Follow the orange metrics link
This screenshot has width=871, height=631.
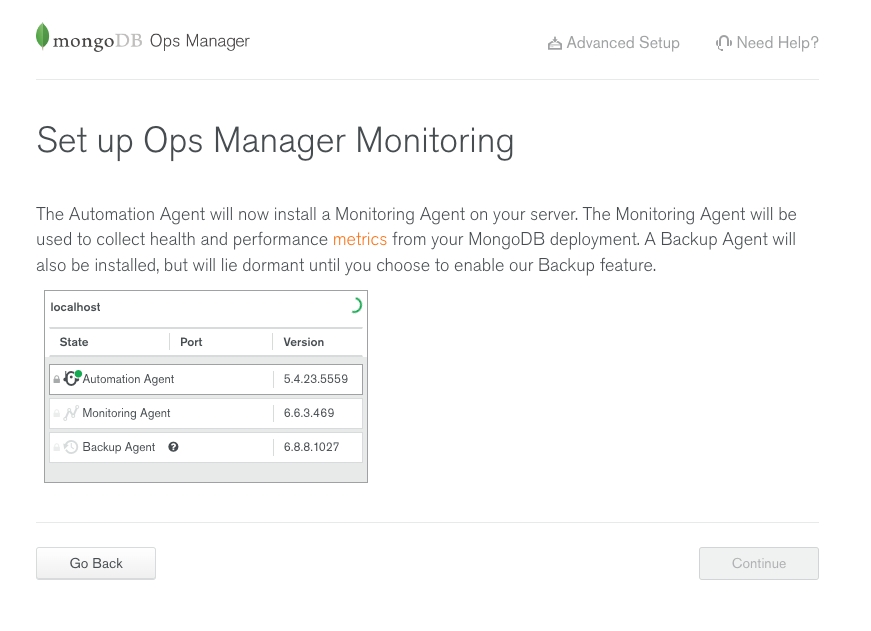click(x=359, y=240)
